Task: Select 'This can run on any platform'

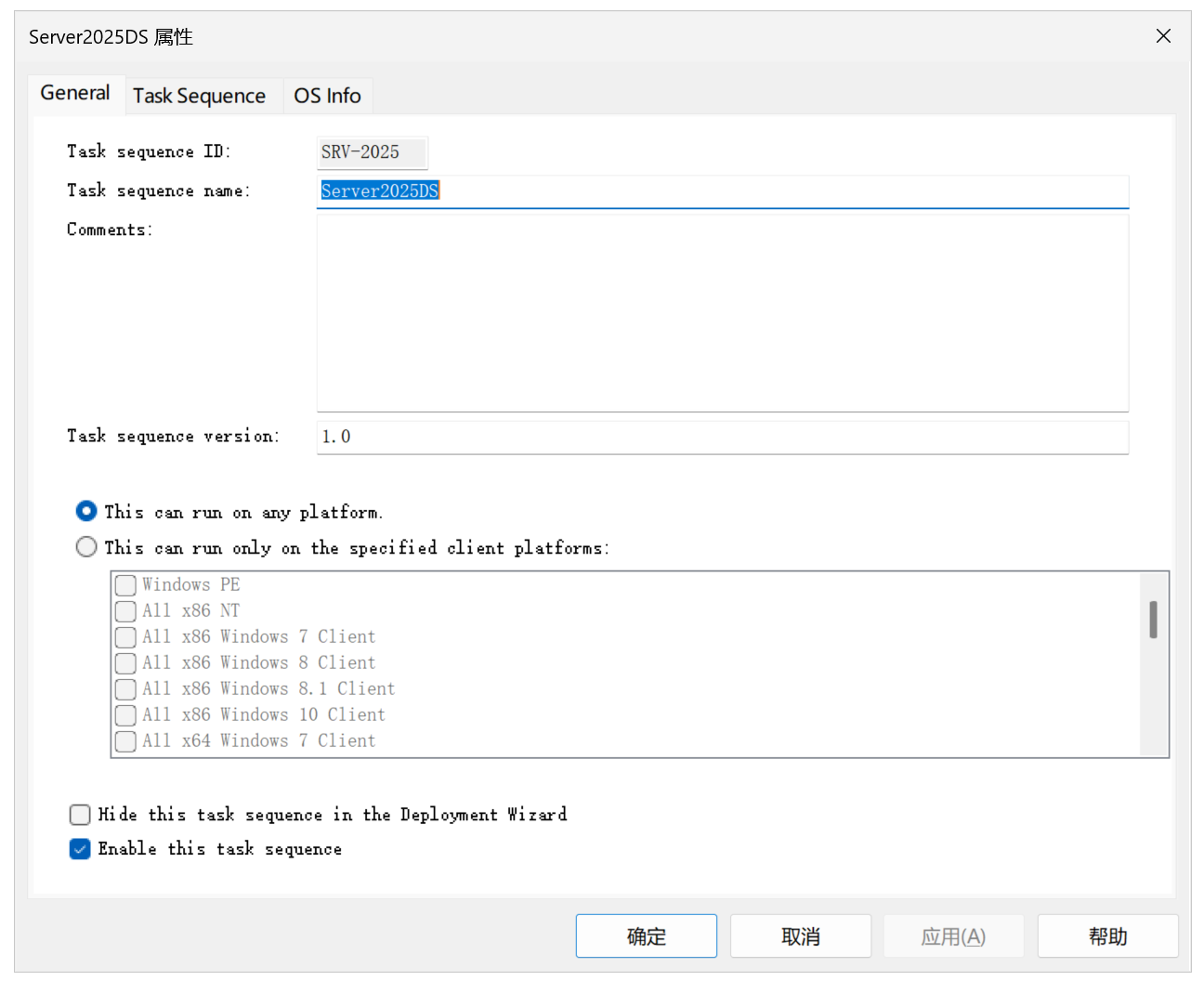Action: click(x=86, y=512)
